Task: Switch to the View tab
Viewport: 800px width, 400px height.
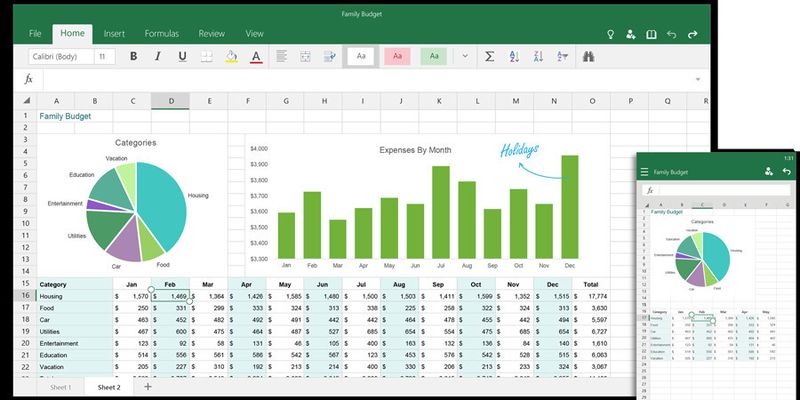Action: pyautogui.click(x=255, y=34)
